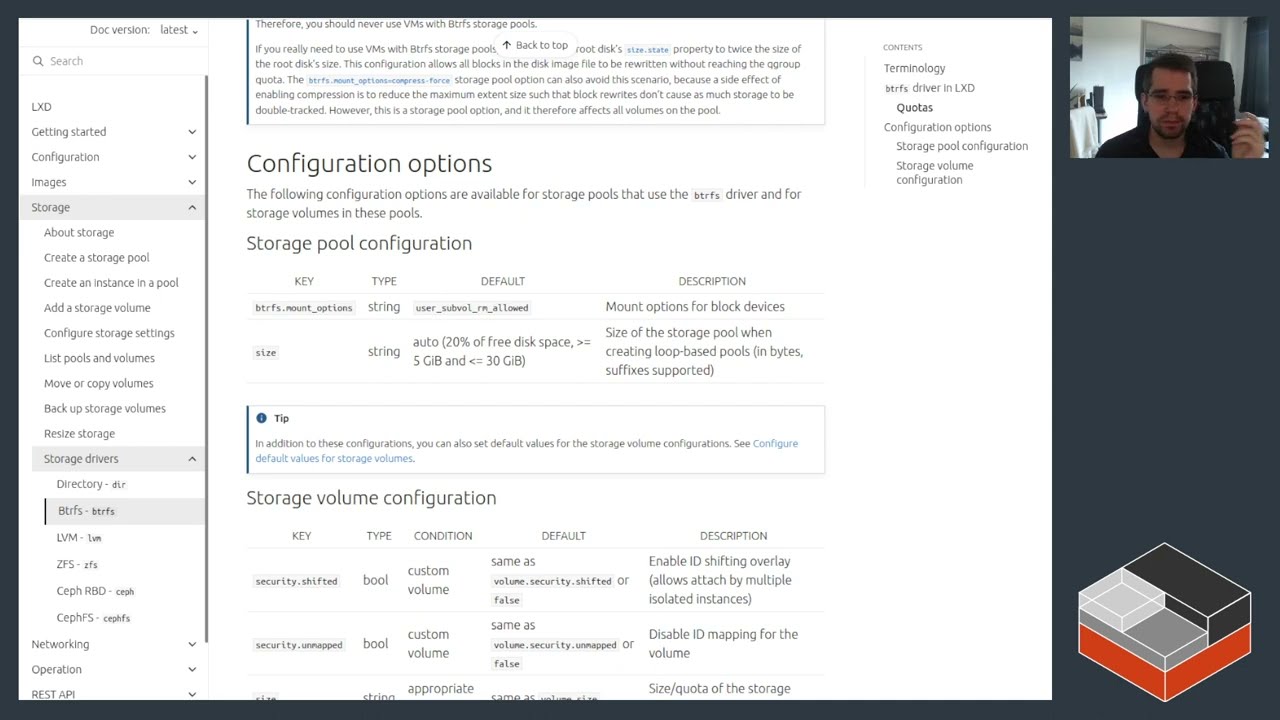Screen dimensions: 1280x720
Task: Click the search magnifier icon
Action: [x=37, y=61]
